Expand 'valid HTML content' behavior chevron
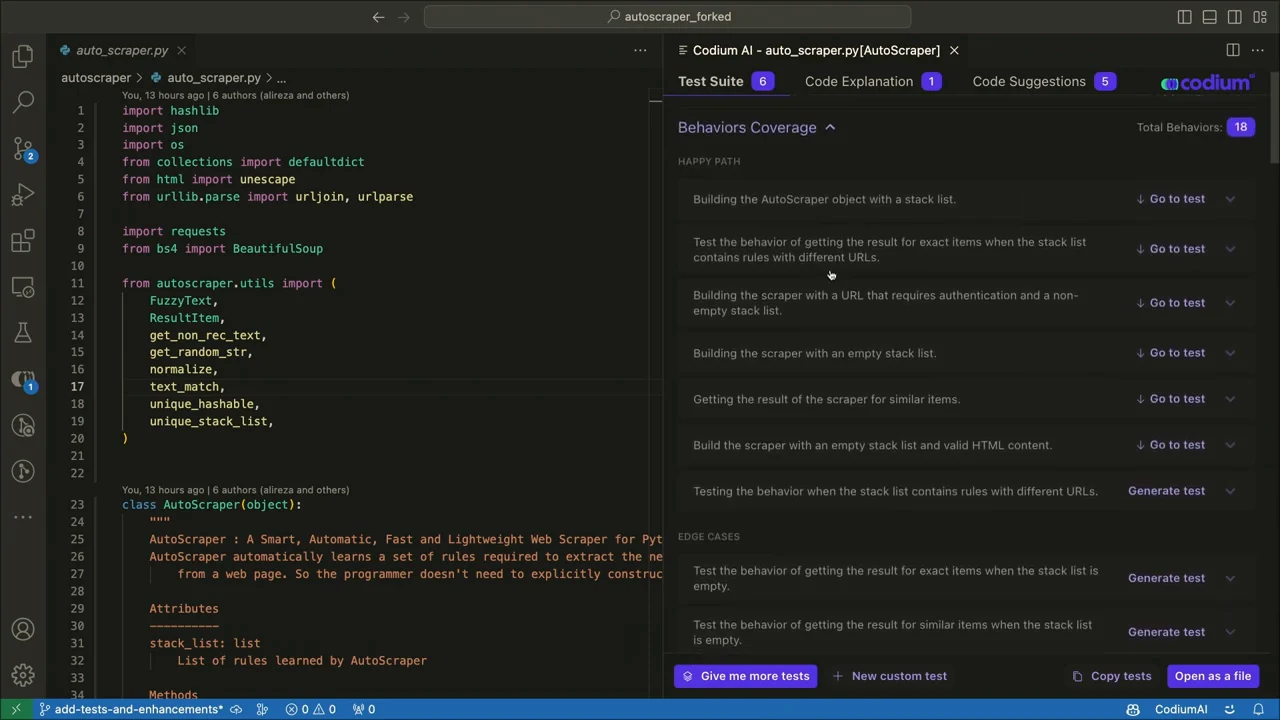Image resolution: width=1280 pixels, height=720 pixels. [x=1230, y=445]
